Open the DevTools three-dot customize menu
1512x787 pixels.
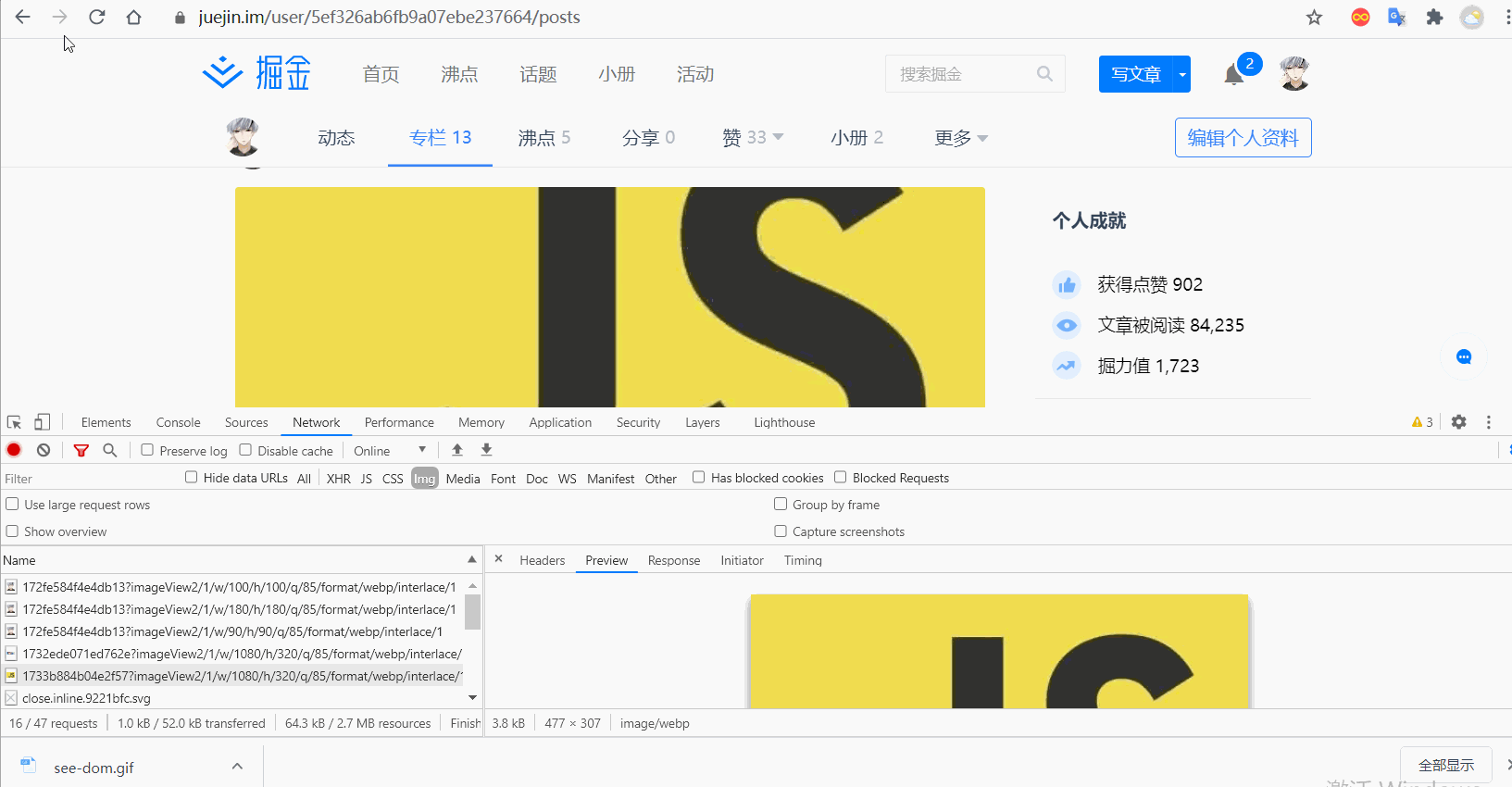coord(1489,422)
